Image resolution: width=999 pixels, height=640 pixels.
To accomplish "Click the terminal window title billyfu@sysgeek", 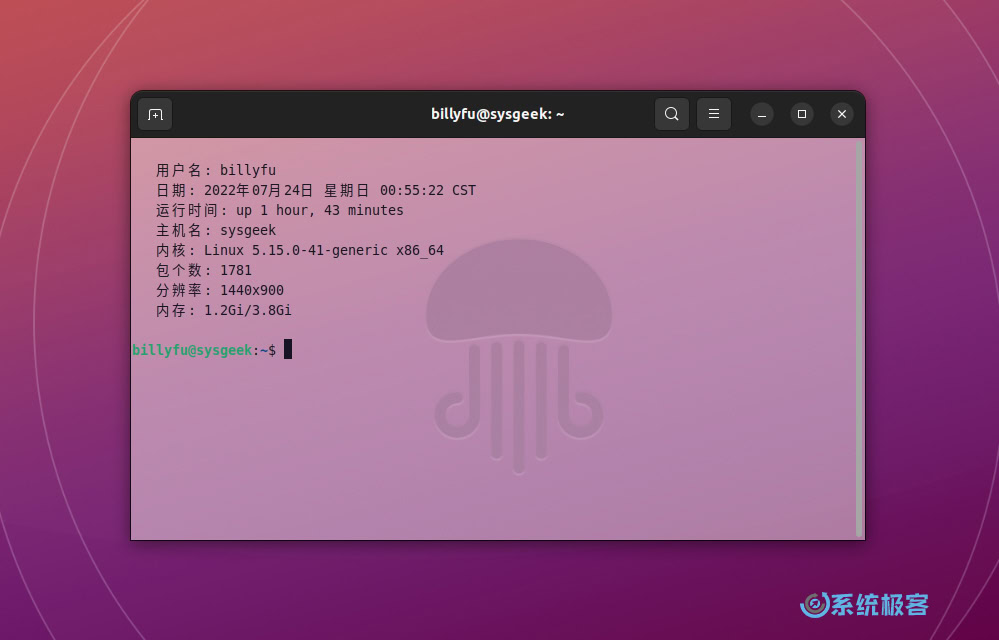I will (498, 114).
